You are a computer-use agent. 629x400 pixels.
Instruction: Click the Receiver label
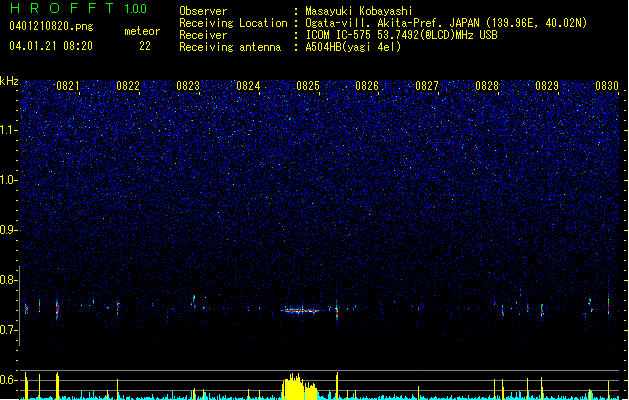coord(203,35)
